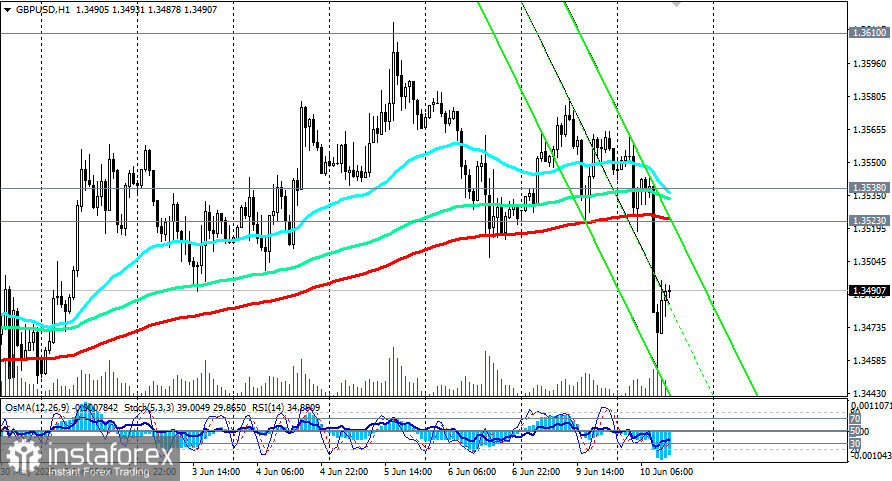Click the 10 Jun 06:00 time label
892x481 pixels.
pyautogui.click(x=666, y=472)
